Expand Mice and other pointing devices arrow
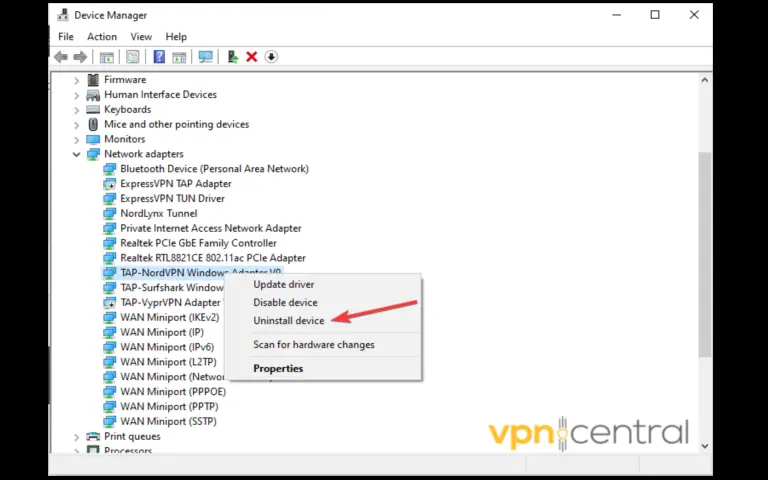The image size is (768, 480). (x=76, y=124)
